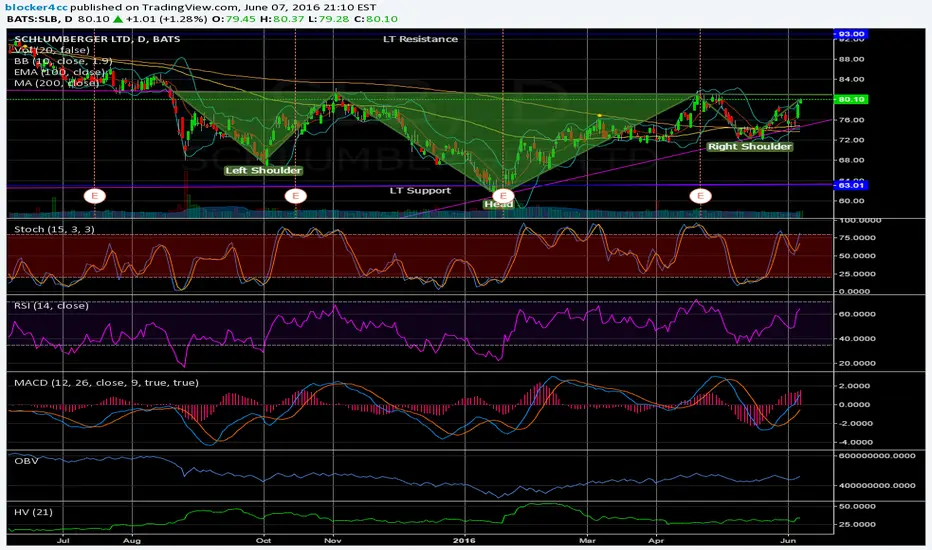Click the Oct label on time axis

pos(263,540)
